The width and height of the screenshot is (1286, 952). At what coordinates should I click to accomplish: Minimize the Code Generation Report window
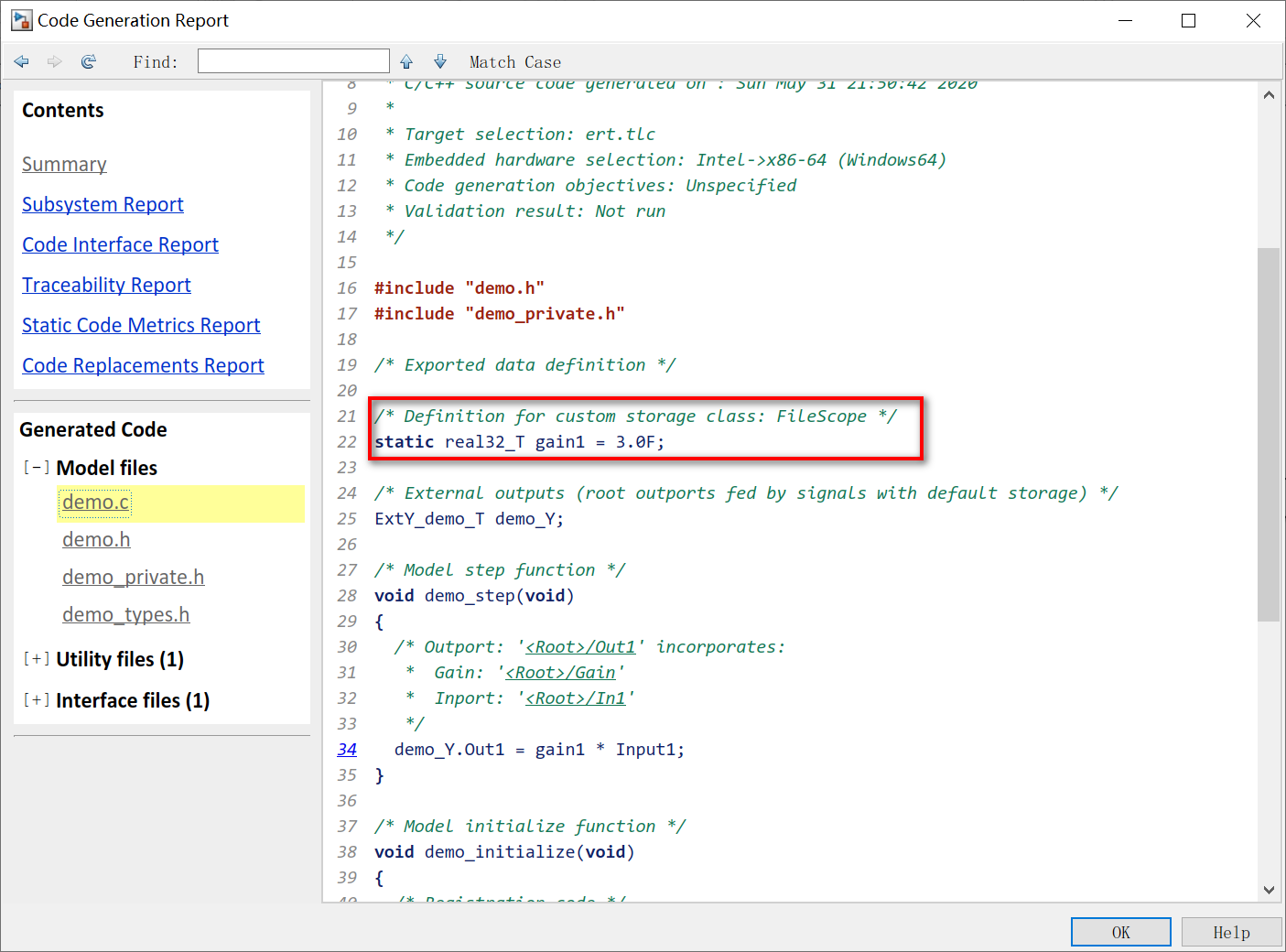coord(1125,20)
